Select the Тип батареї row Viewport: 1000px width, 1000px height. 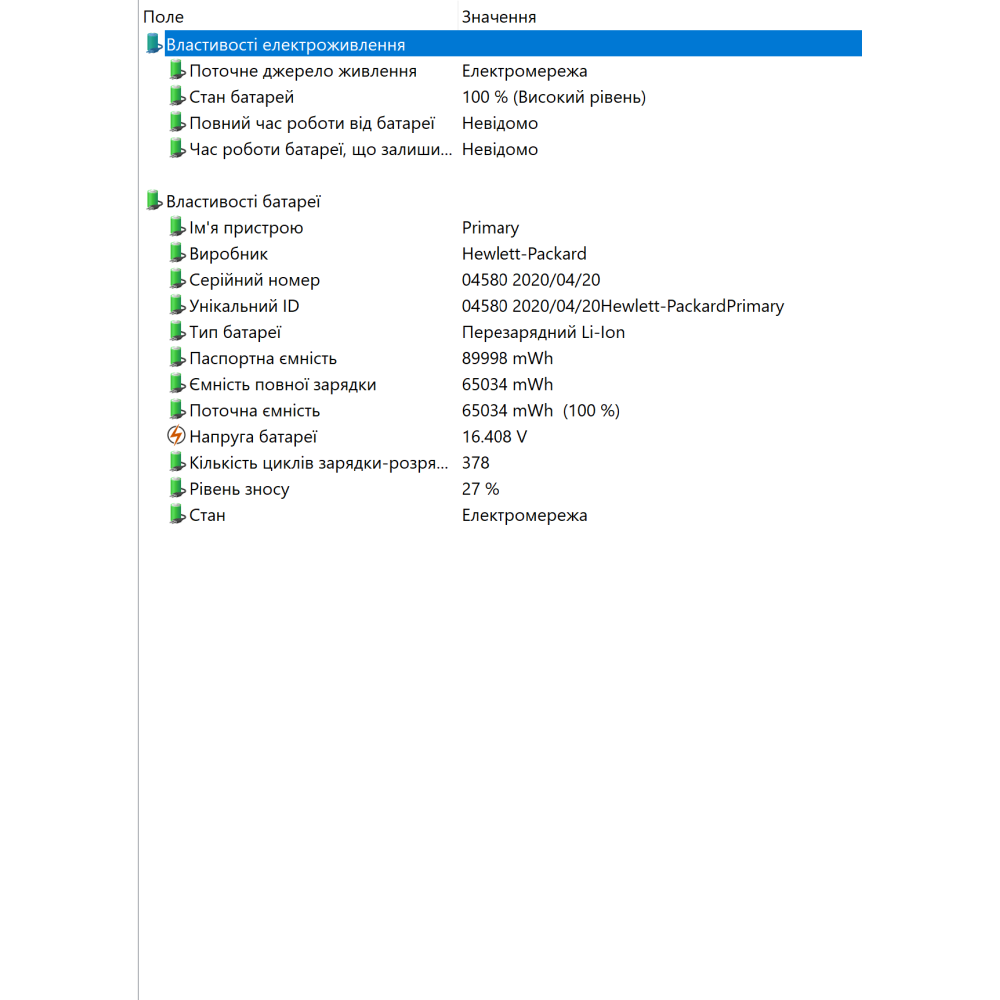point(235,332)
